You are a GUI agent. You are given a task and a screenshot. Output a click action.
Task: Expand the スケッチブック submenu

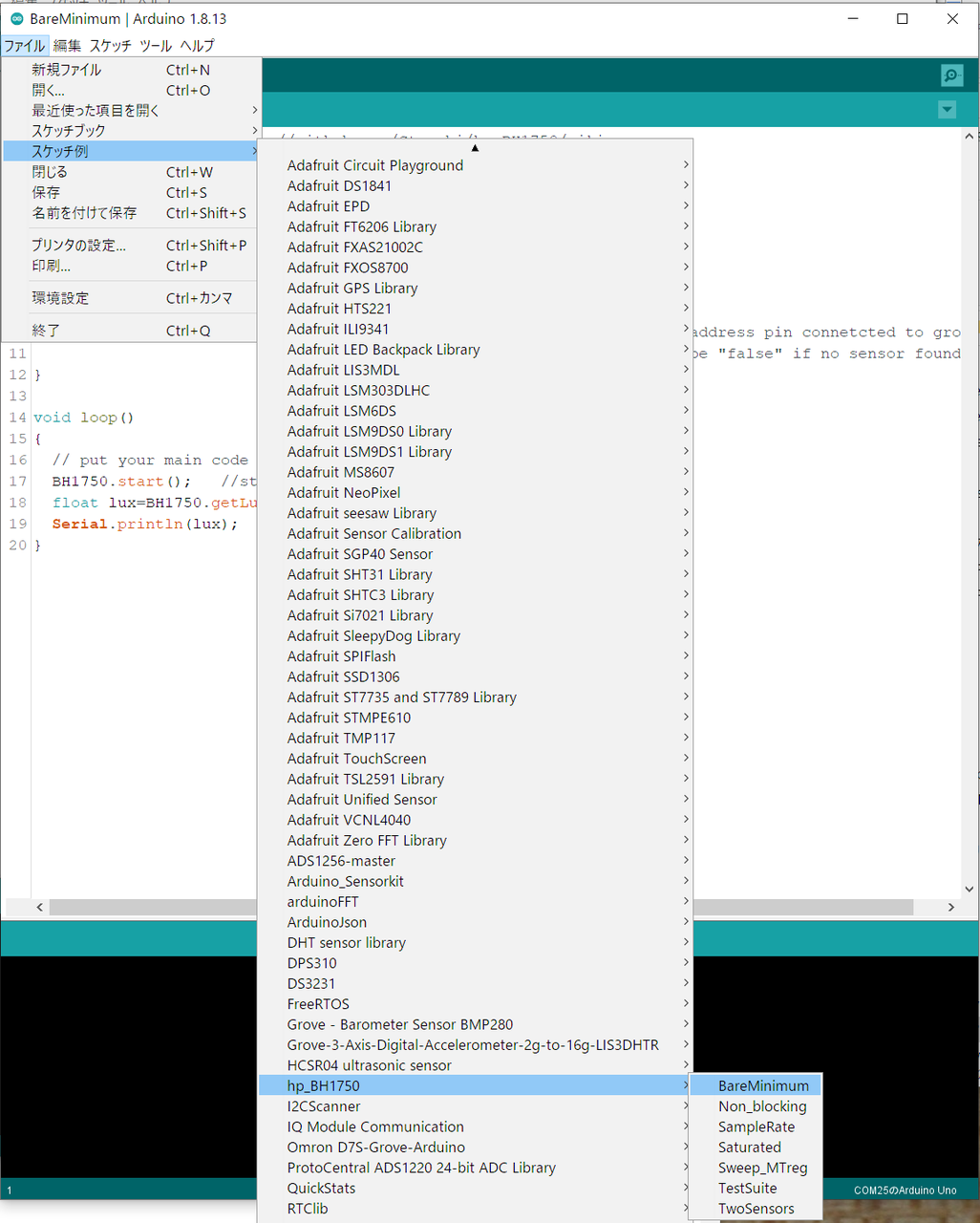69,131
